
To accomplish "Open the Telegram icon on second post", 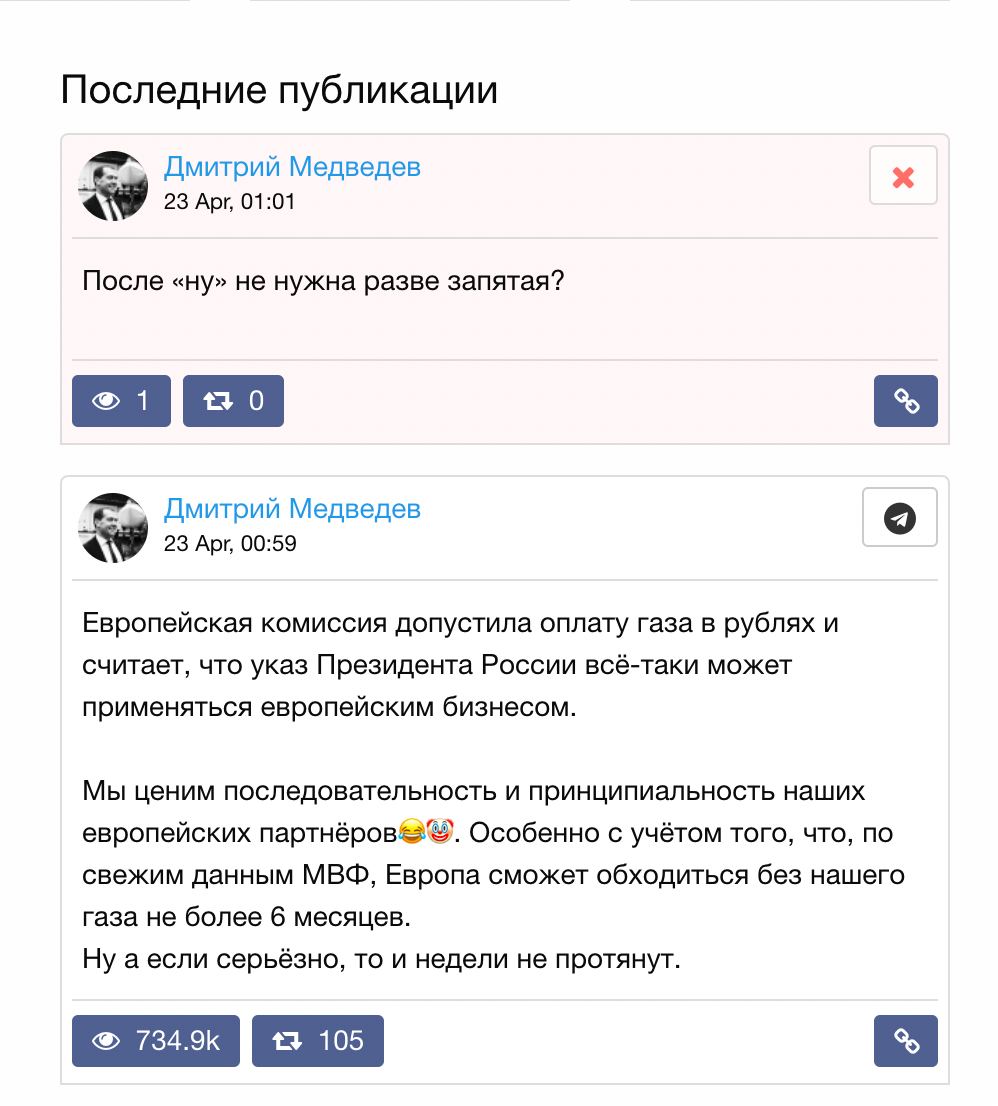I will click(x=899, y=517).
